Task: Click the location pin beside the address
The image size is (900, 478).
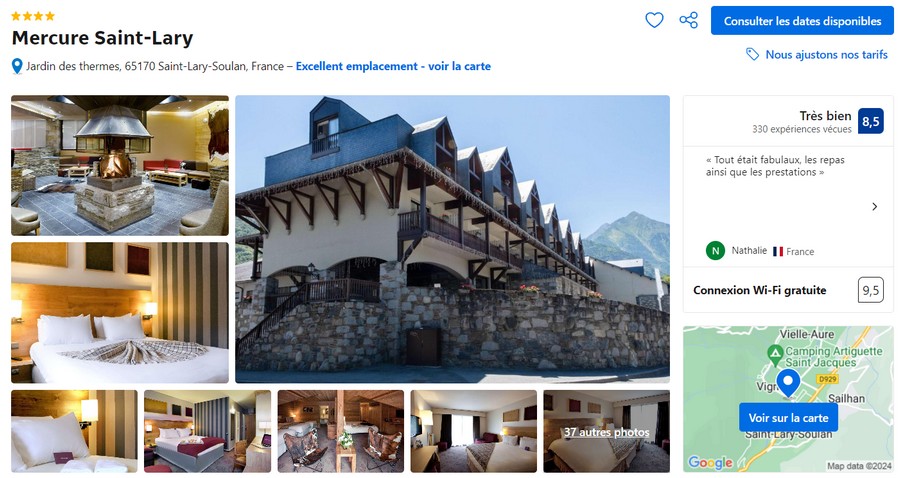Action: (17, 67)
